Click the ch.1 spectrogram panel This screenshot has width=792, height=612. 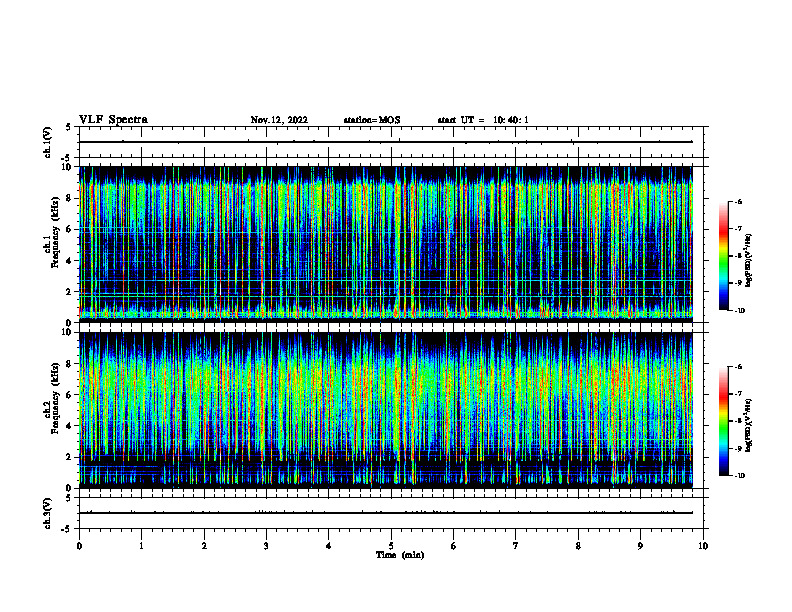click(386, 244)
